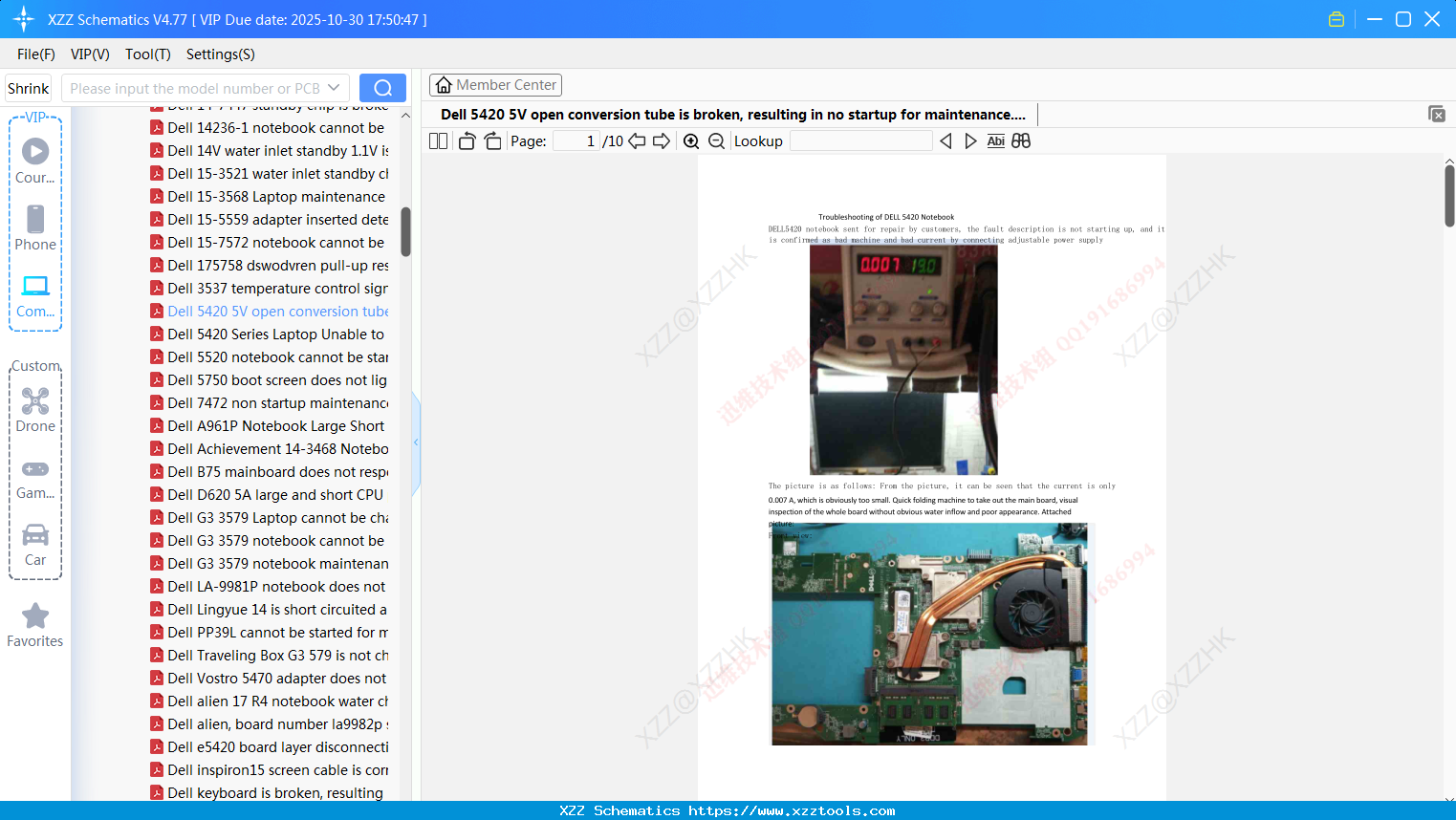Viewport: 1456px width, 820px height.
Task: Open 'Dell 14V water inlet standby 1.1V' file
Action: (x=269, y=151)
